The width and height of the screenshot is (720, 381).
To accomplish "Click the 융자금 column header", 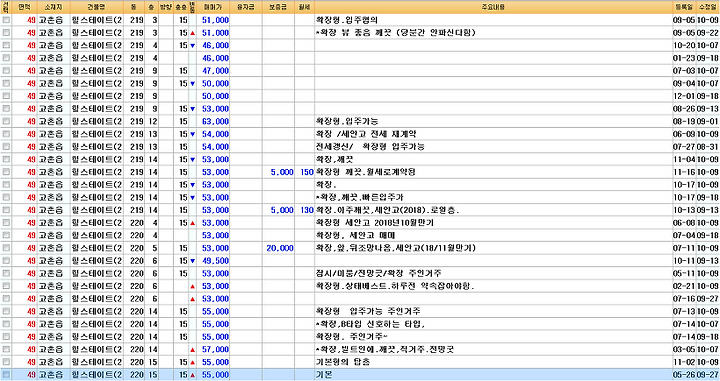I will click(x=246, y=7).
